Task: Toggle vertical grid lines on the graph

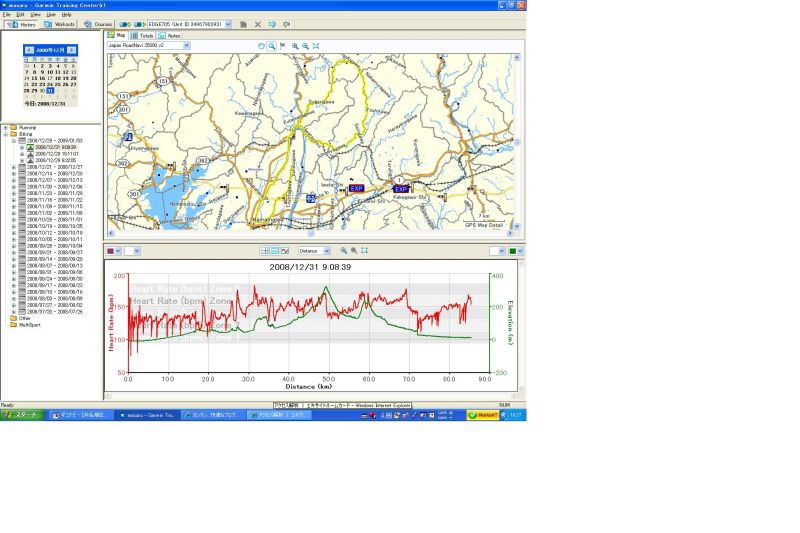Action: tap(264, 250)
